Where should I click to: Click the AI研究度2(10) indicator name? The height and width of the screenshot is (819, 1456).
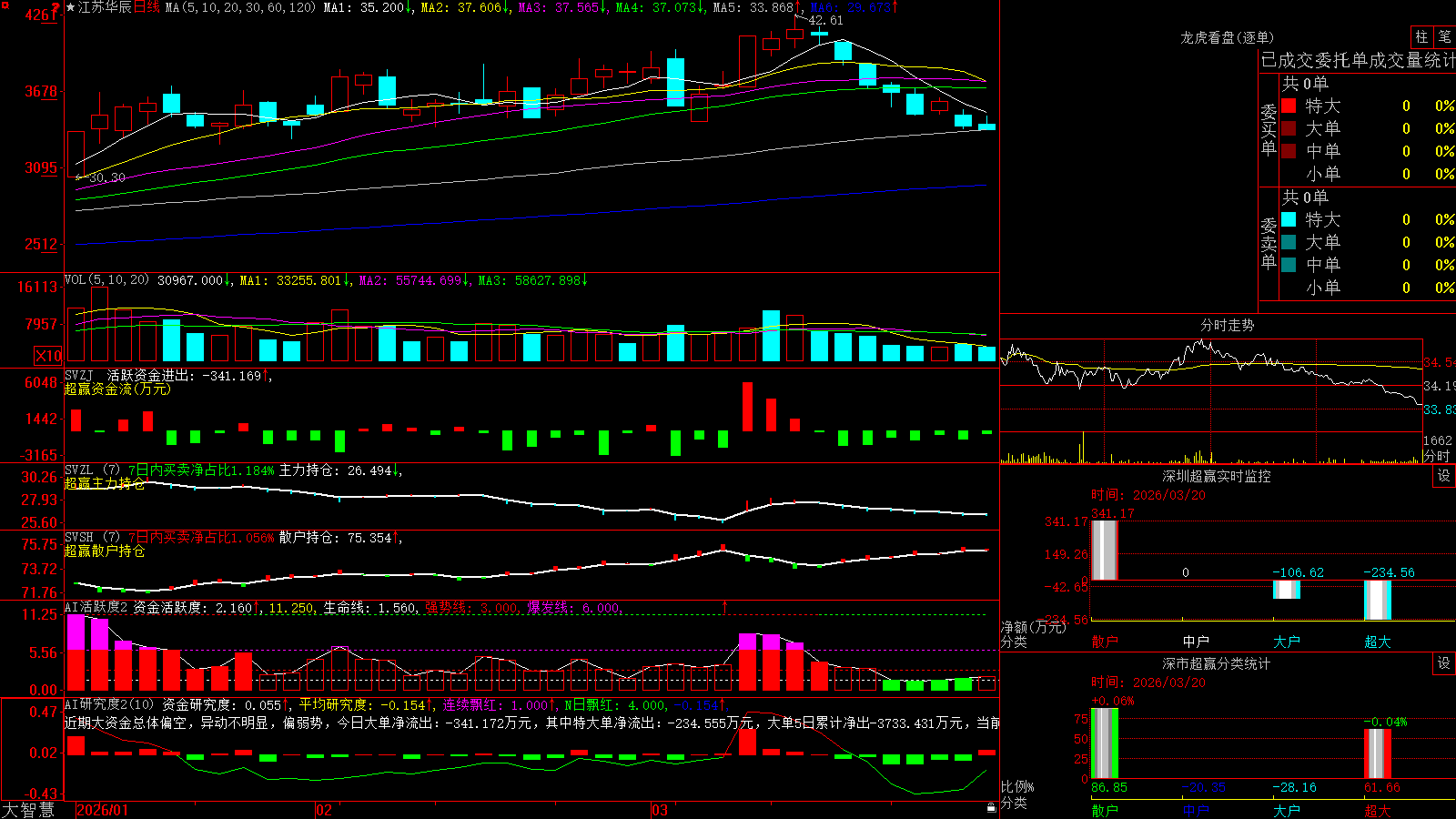click(x=109, y=704)
